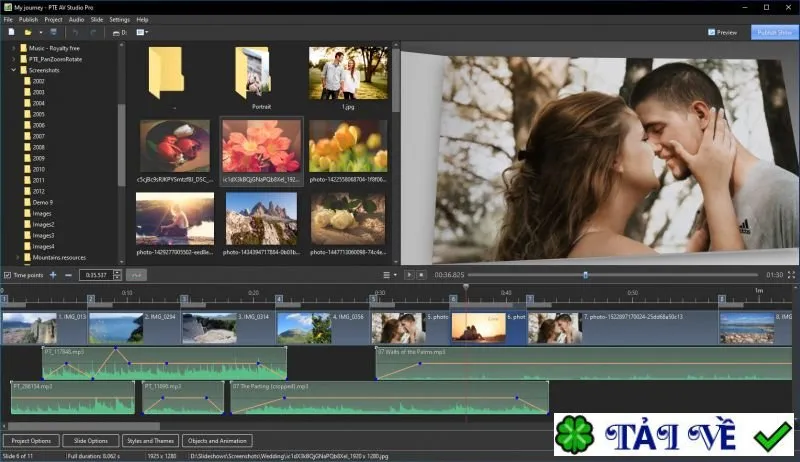Select the mountain photo thumbnail in browser
The height and width of the screenshot is (462, 800).
click(261, 218)
